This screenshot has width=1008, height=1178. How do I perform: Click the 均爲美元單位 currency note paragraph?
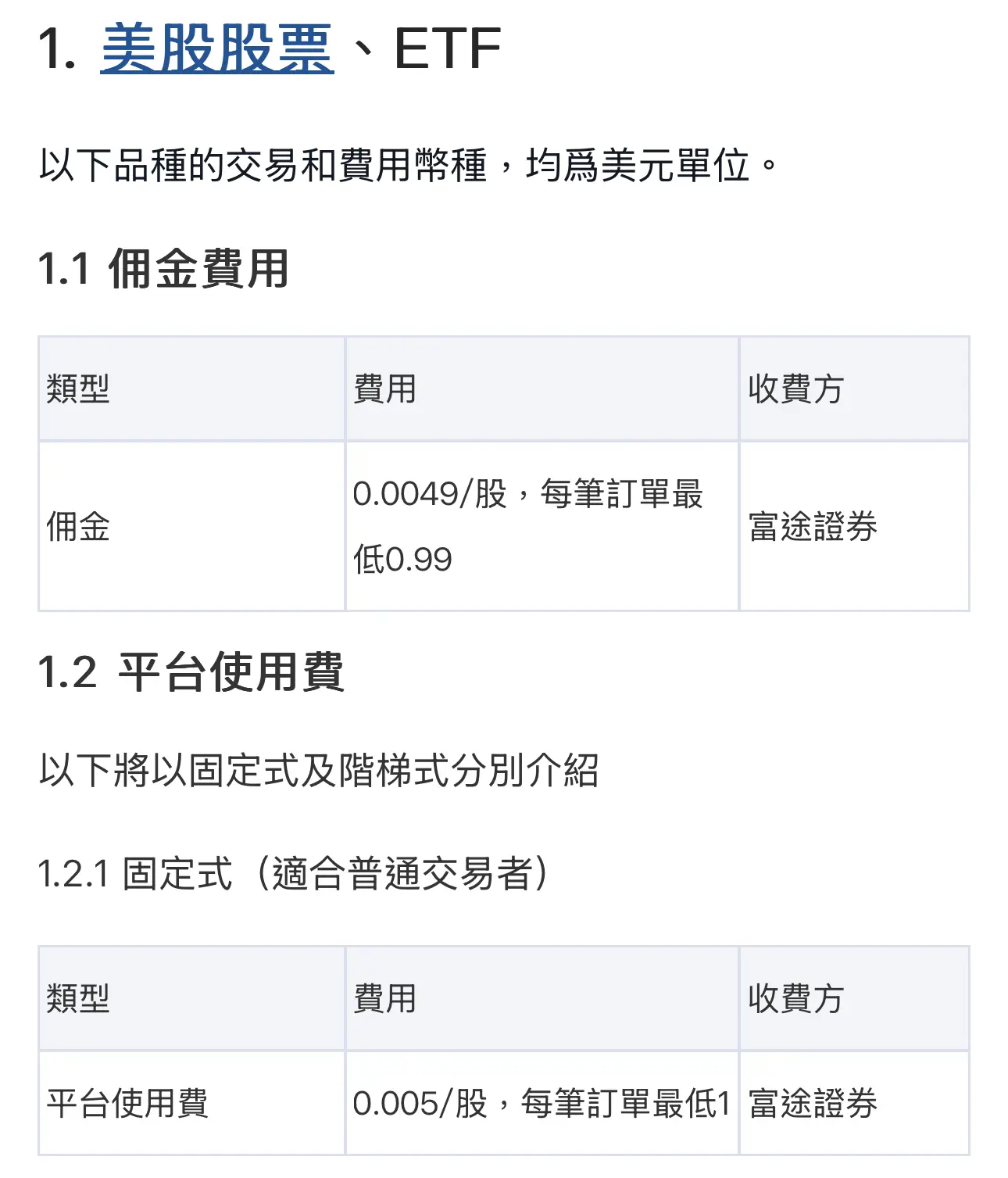coord(409,165)
